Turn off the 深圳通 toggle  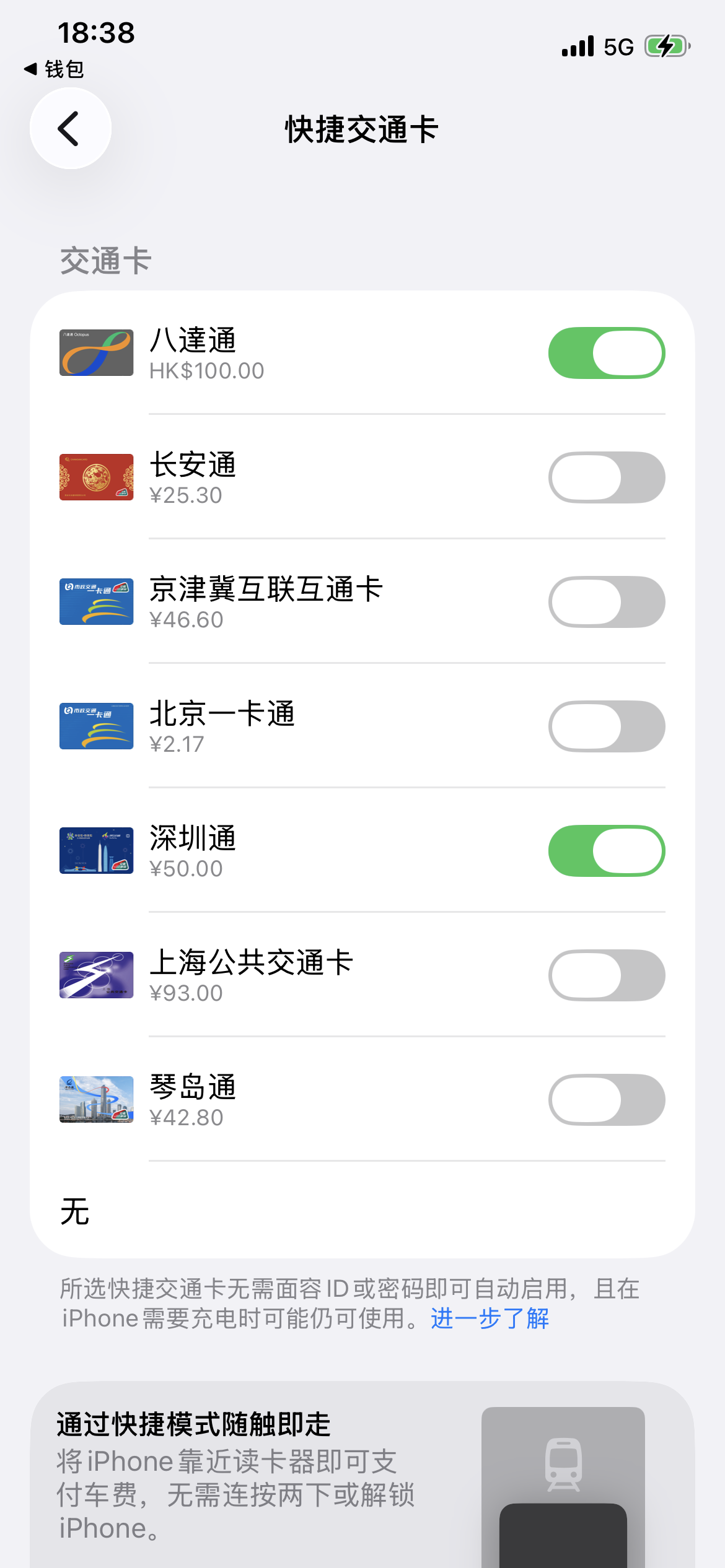tap(606, 851)
